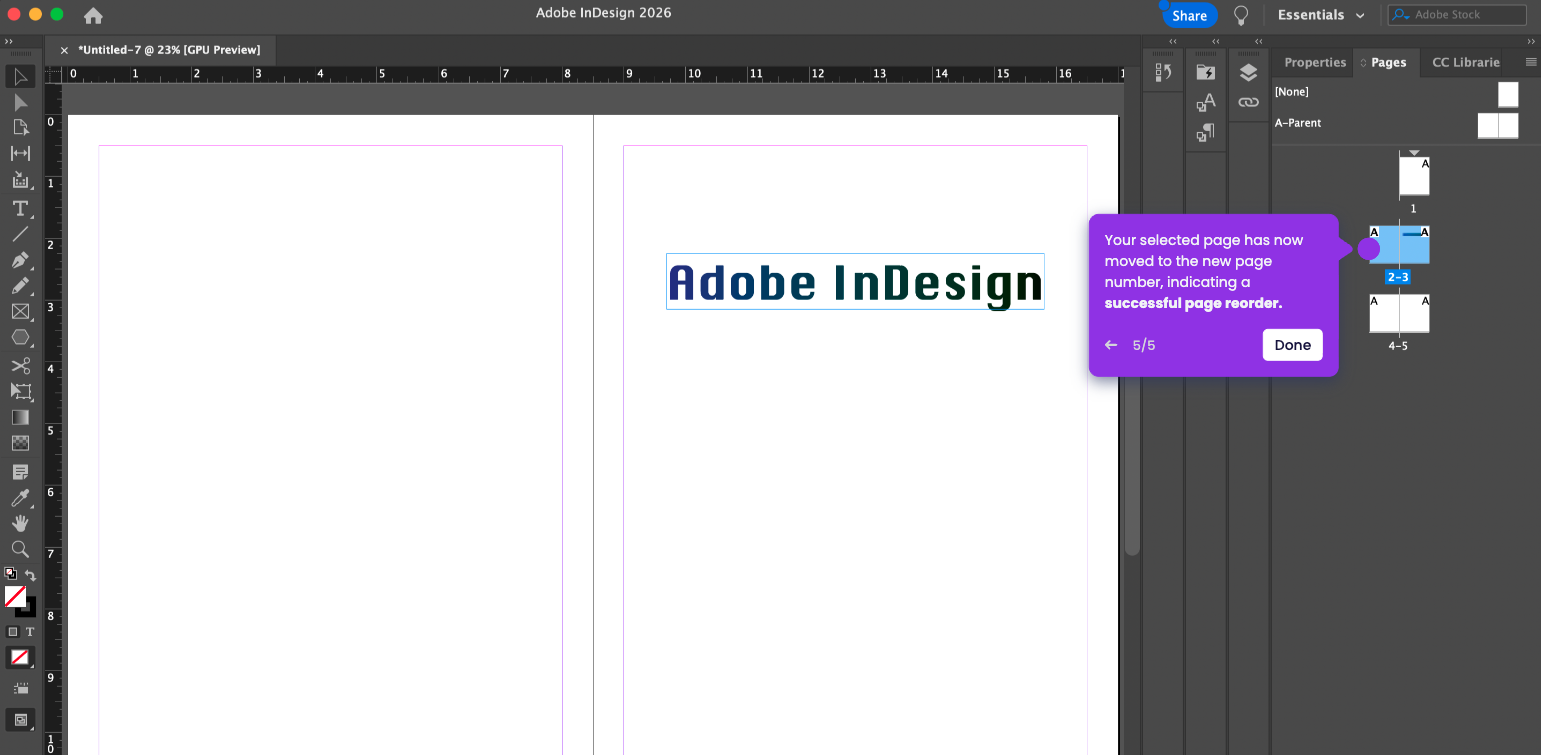Select the Gradient Swatch tool

20,417
